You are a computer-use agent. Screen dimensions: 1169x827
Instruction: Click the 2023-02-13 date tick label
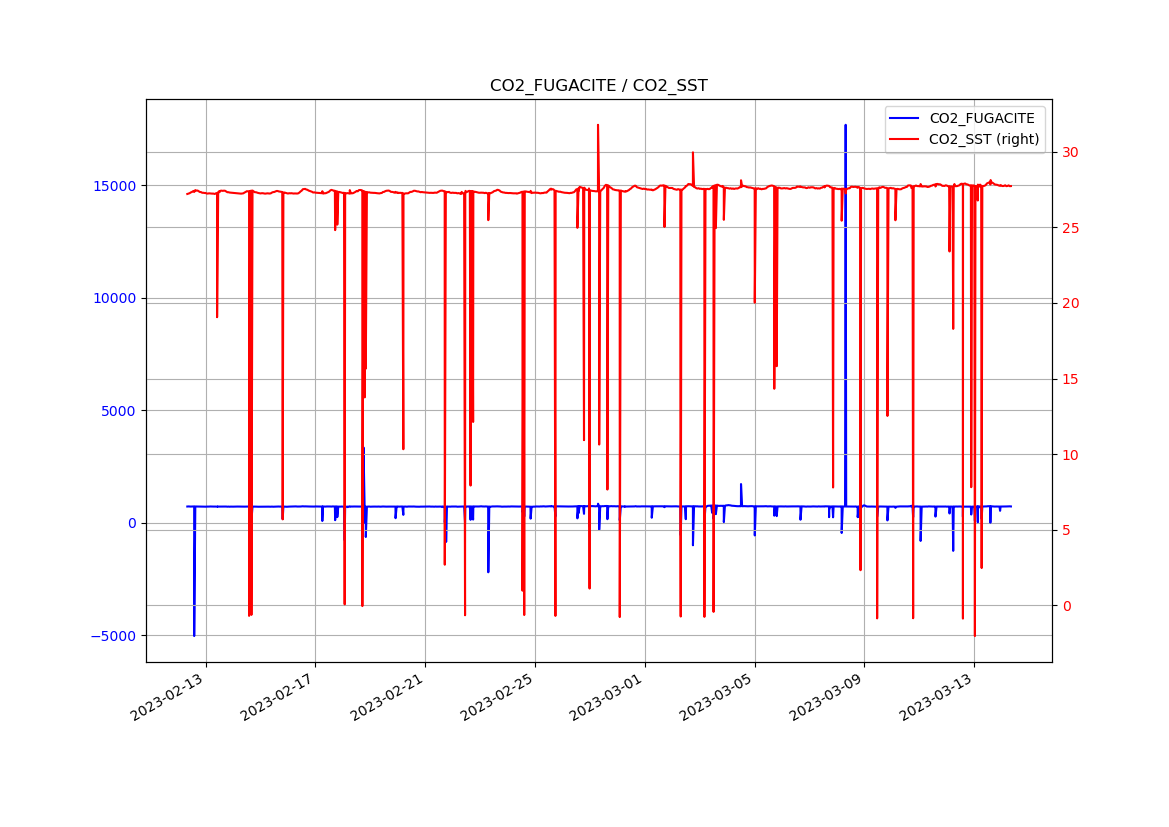point(169,696)
